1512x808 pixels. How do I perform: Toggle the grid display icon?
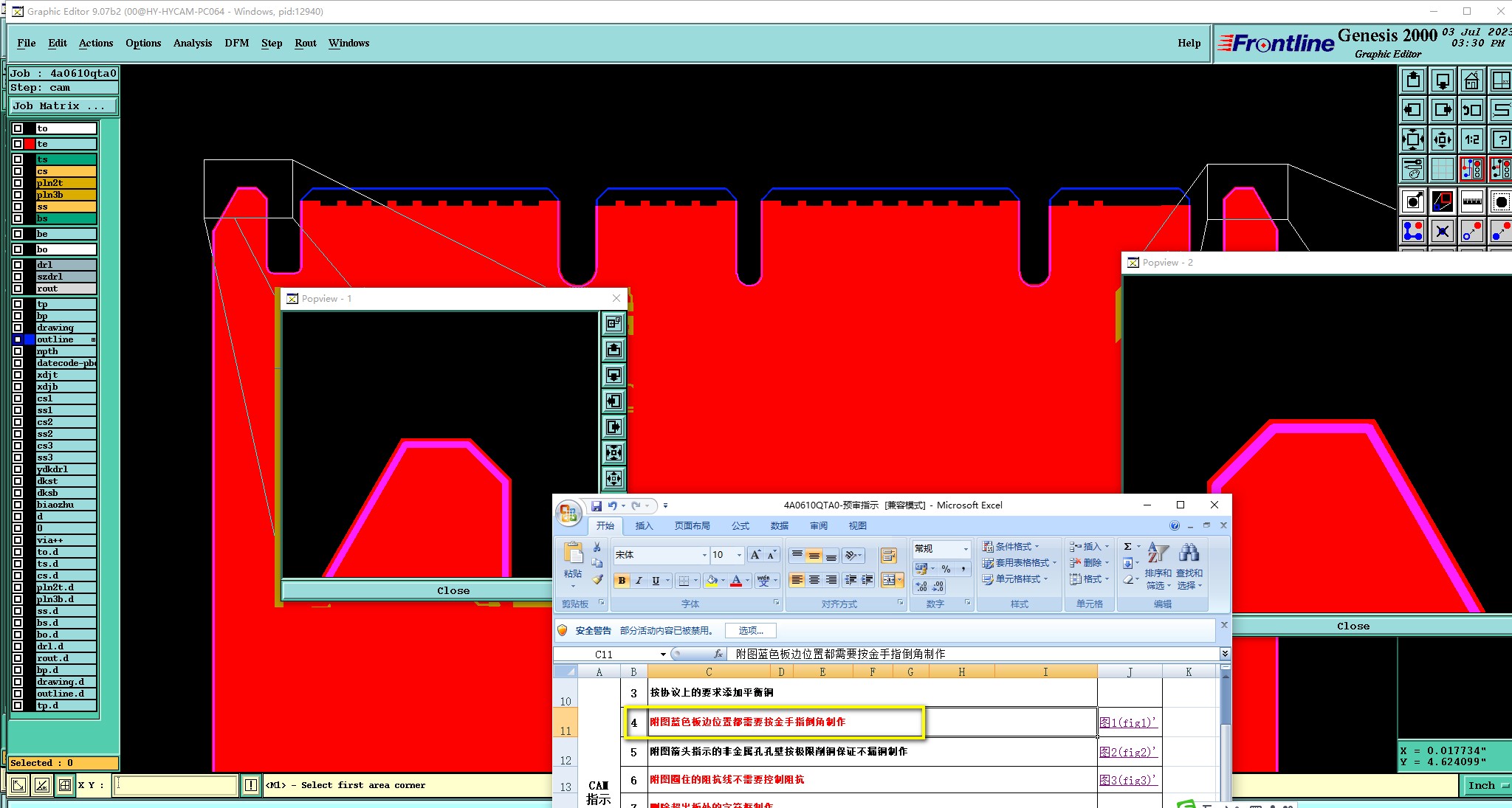[1442, 169]
